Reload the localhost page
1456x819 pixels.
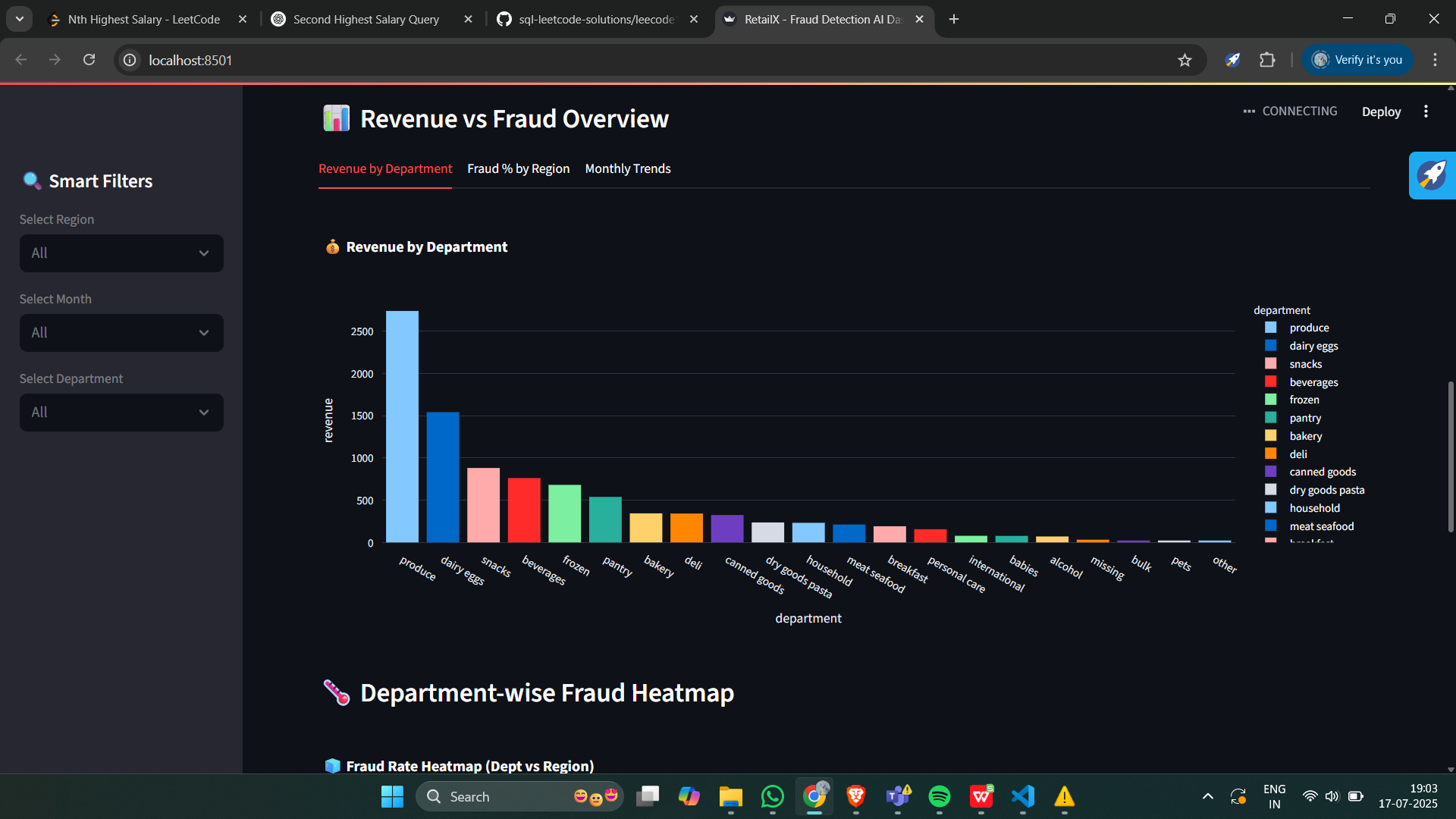[x=89, y=60]
